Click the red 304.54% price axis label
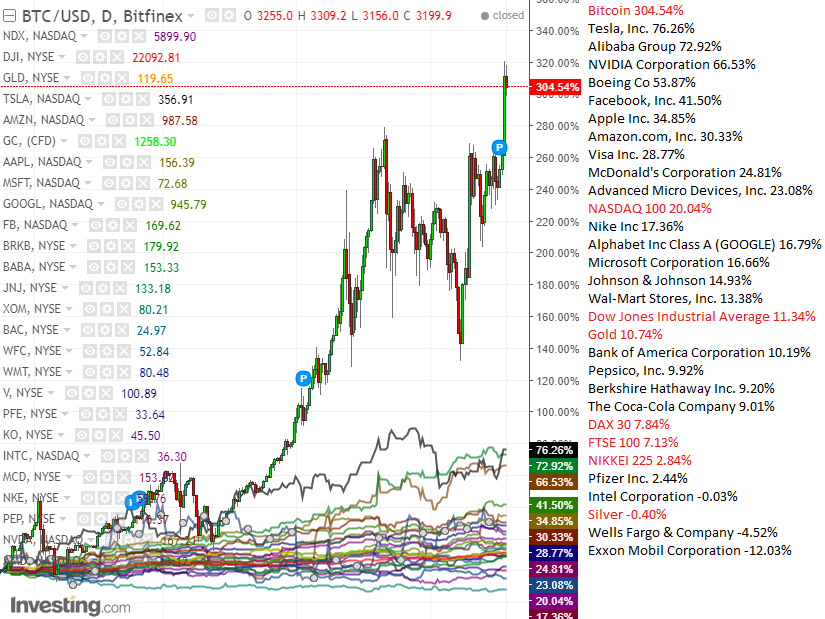 pyautogui.click(x=555, y=87)
